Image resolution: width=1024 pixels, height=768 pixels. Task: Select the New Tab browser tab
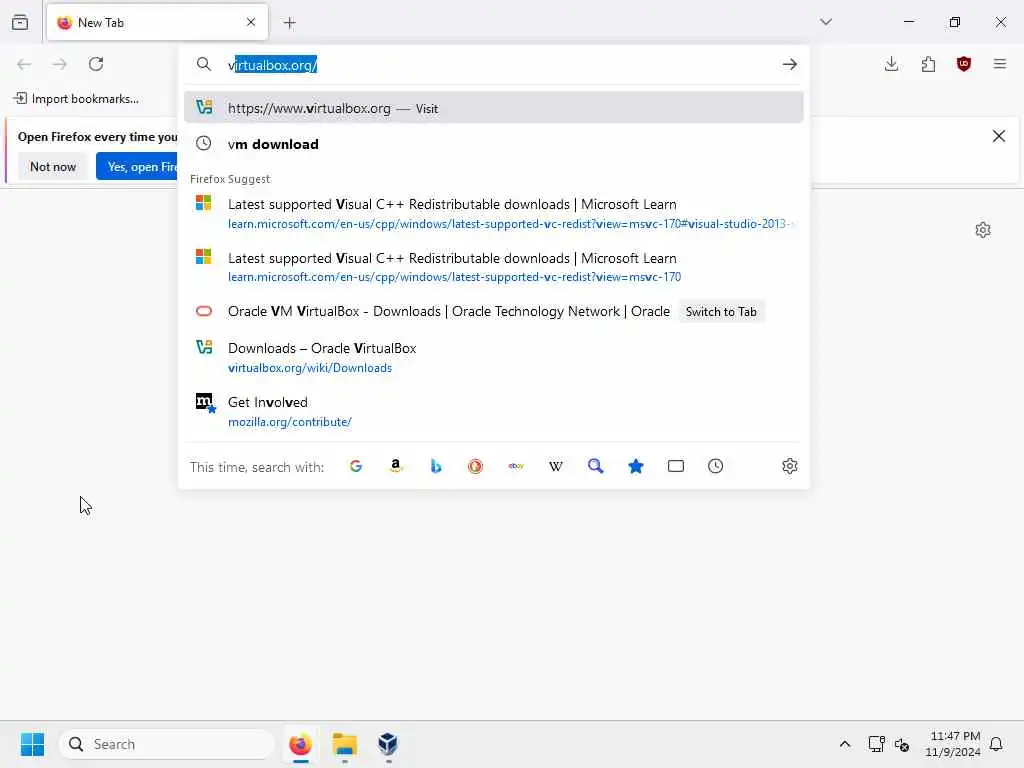tap(157, 23)
